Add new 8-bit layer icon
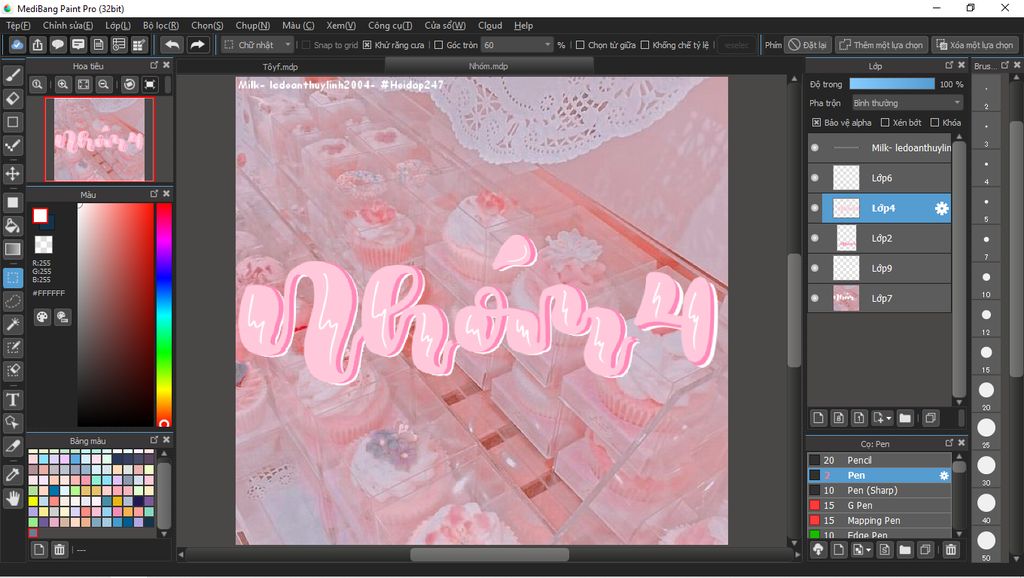Viewport: 1024px width, 578px height. point(839,418)
